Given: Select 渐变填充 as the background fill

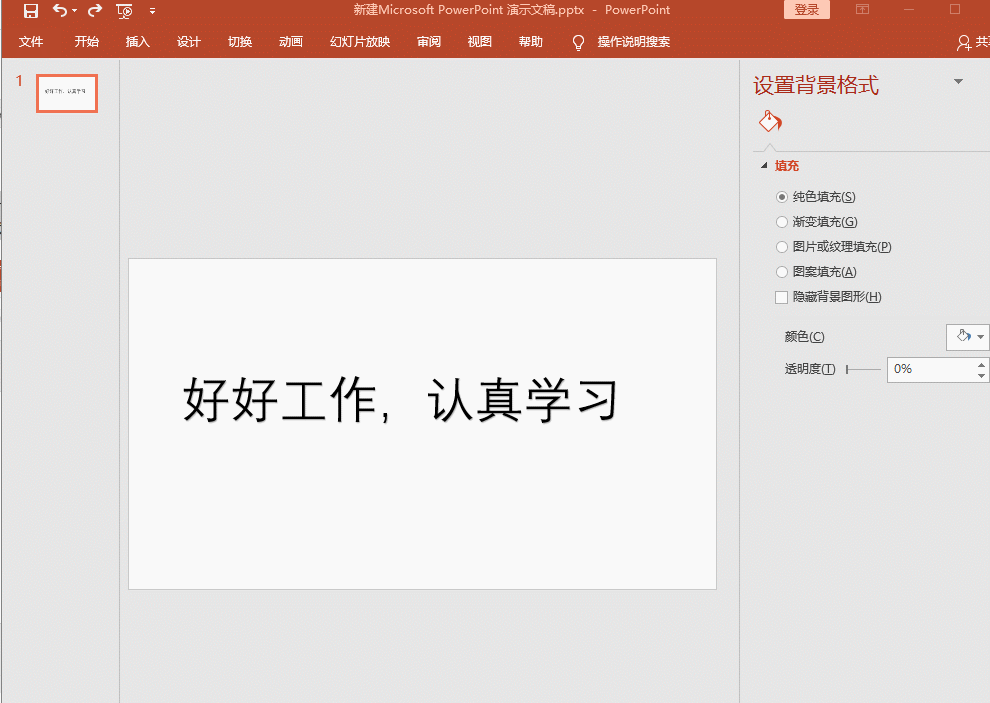Looking at the screenshot, I should point(781,221).
